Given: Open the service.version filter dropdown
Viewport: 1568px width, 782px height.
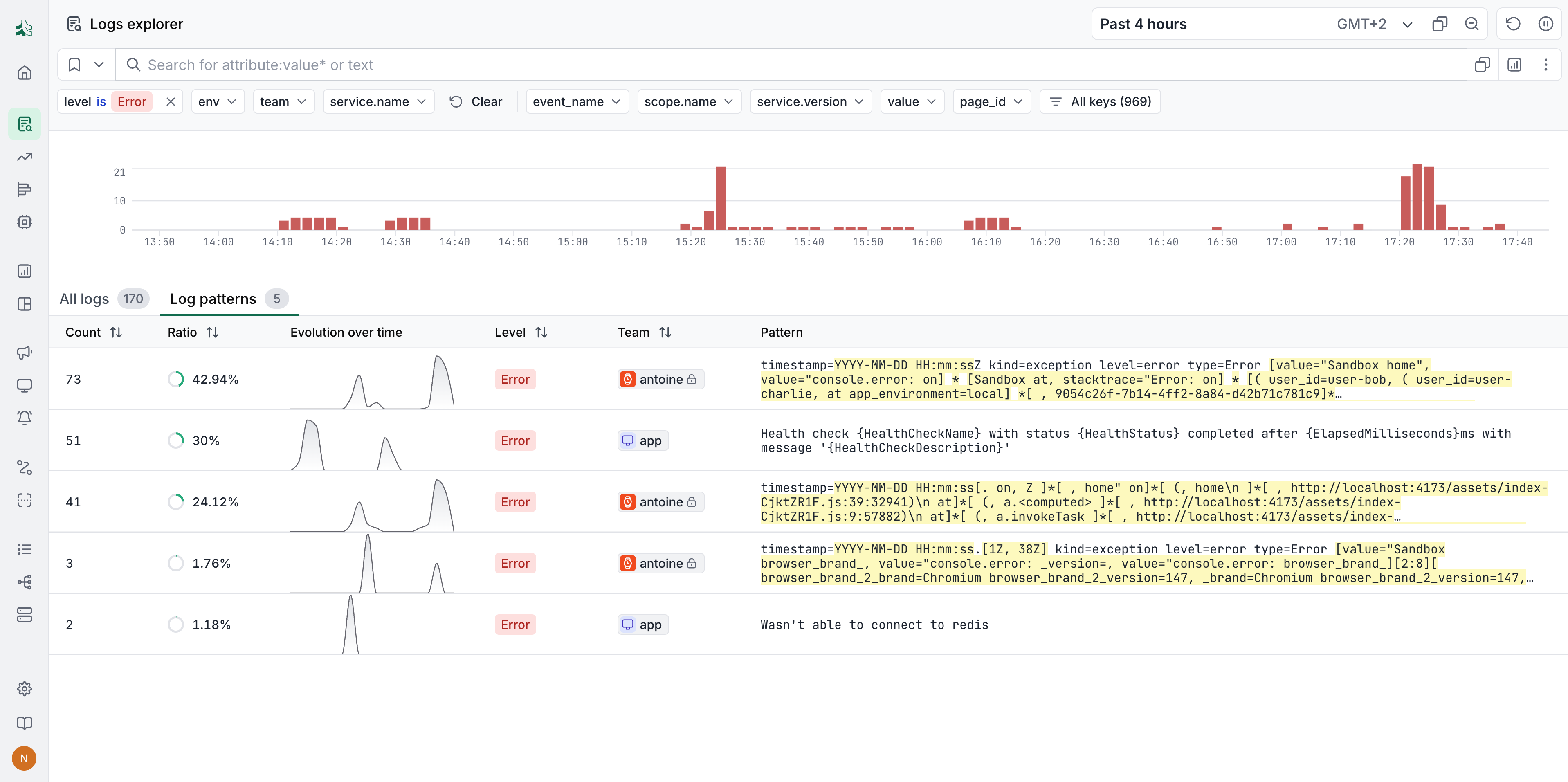Looking at the screenshot, I should pyautogui.click(x=810, y=101).
